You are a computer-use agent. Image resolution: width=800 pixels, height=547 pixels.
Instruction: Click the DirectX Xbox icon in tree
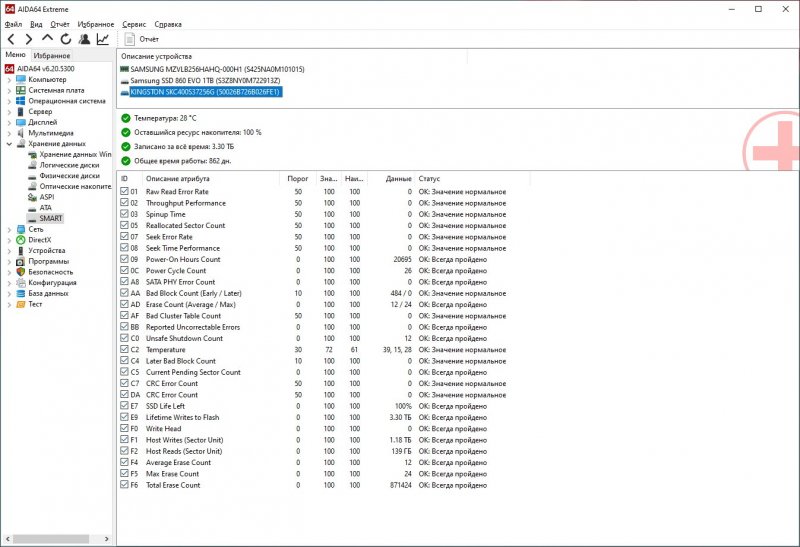[x=20, y=240]
